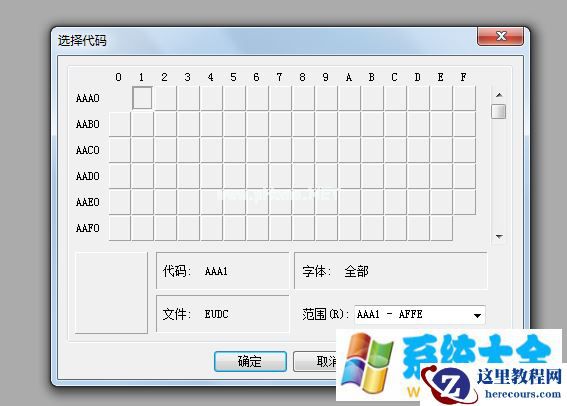Screen dimensions: 567x406
Task: Select code cell AAA2 in the grid
Action: coord(165,98)
